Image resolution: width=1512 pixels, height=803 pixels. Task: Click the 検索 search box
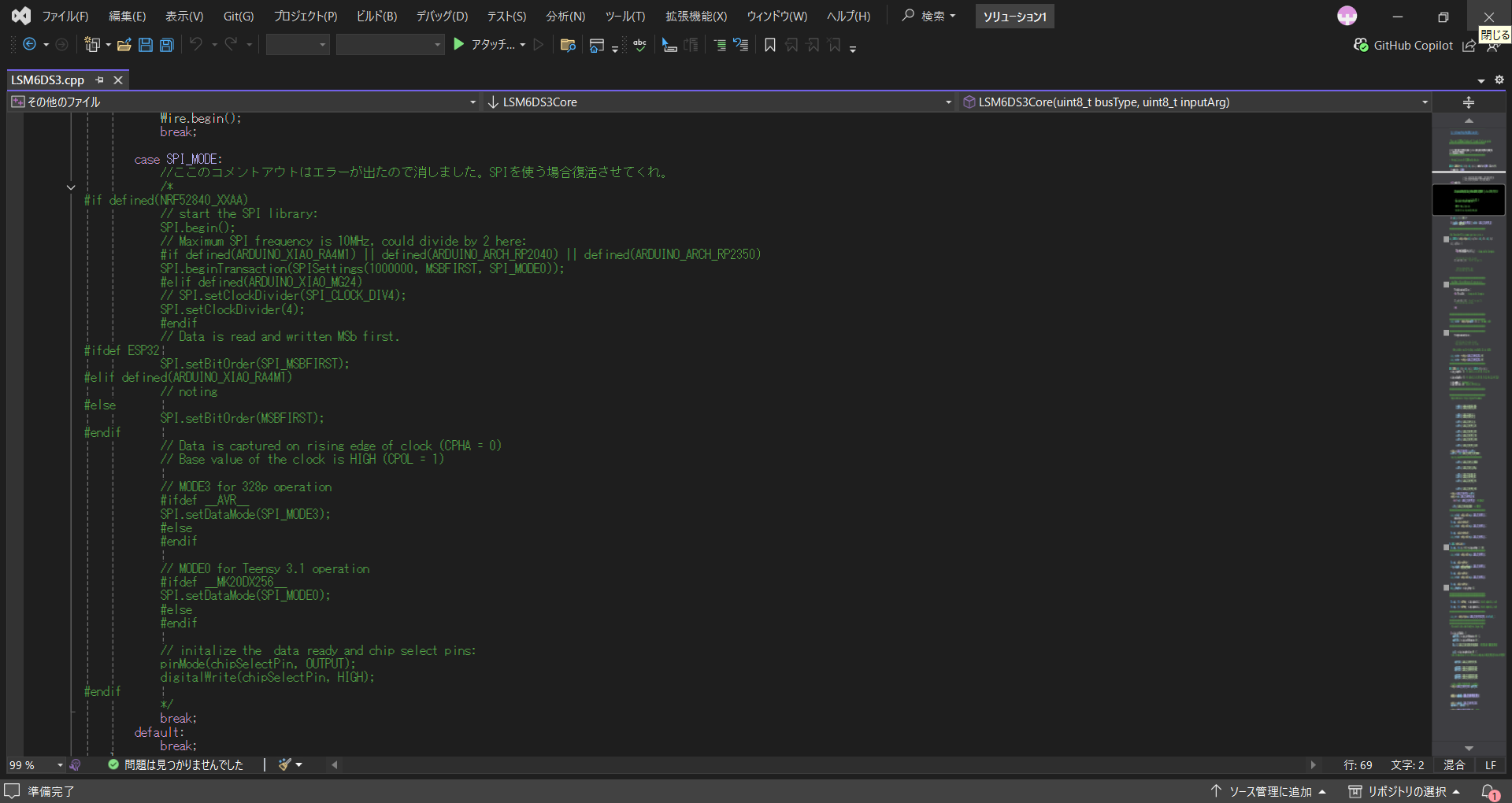929,16
